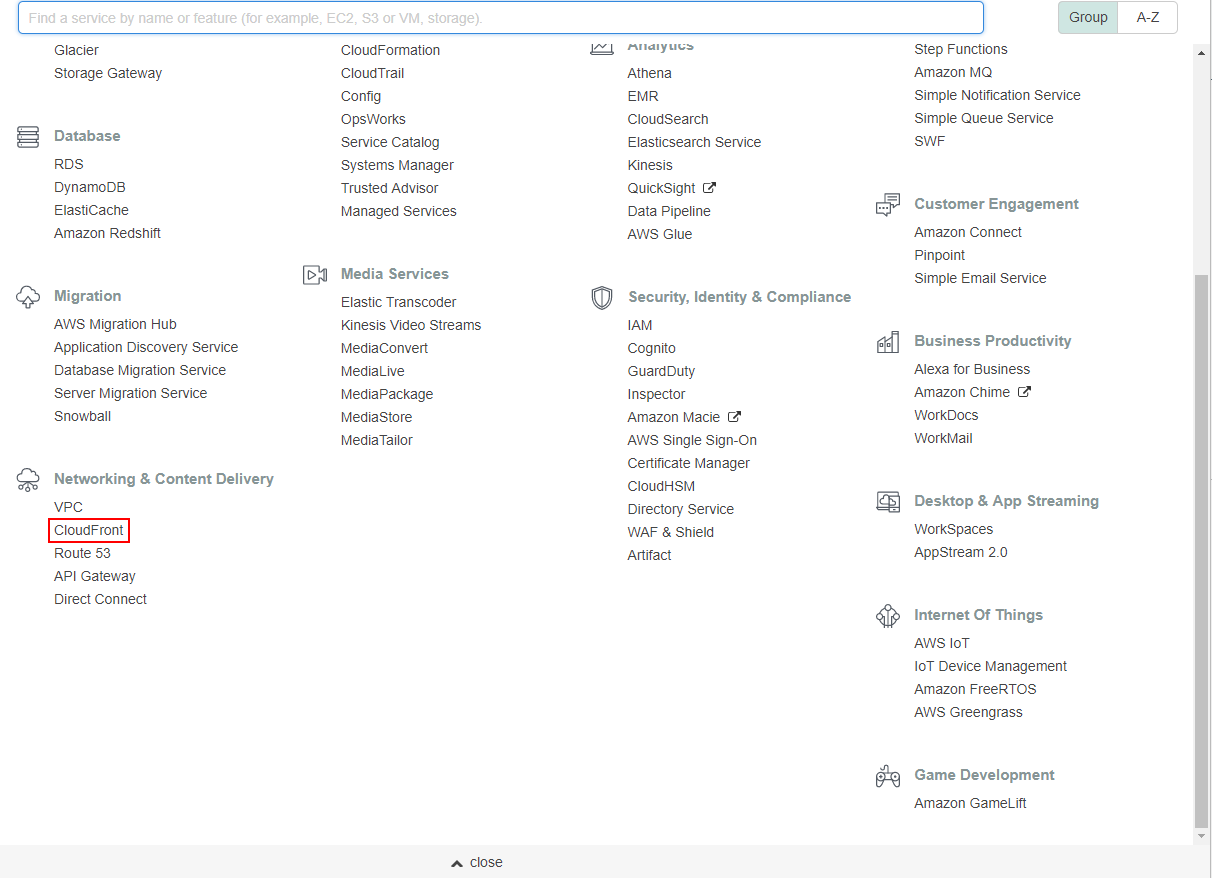Open Cognito

[x=652, y=348]
